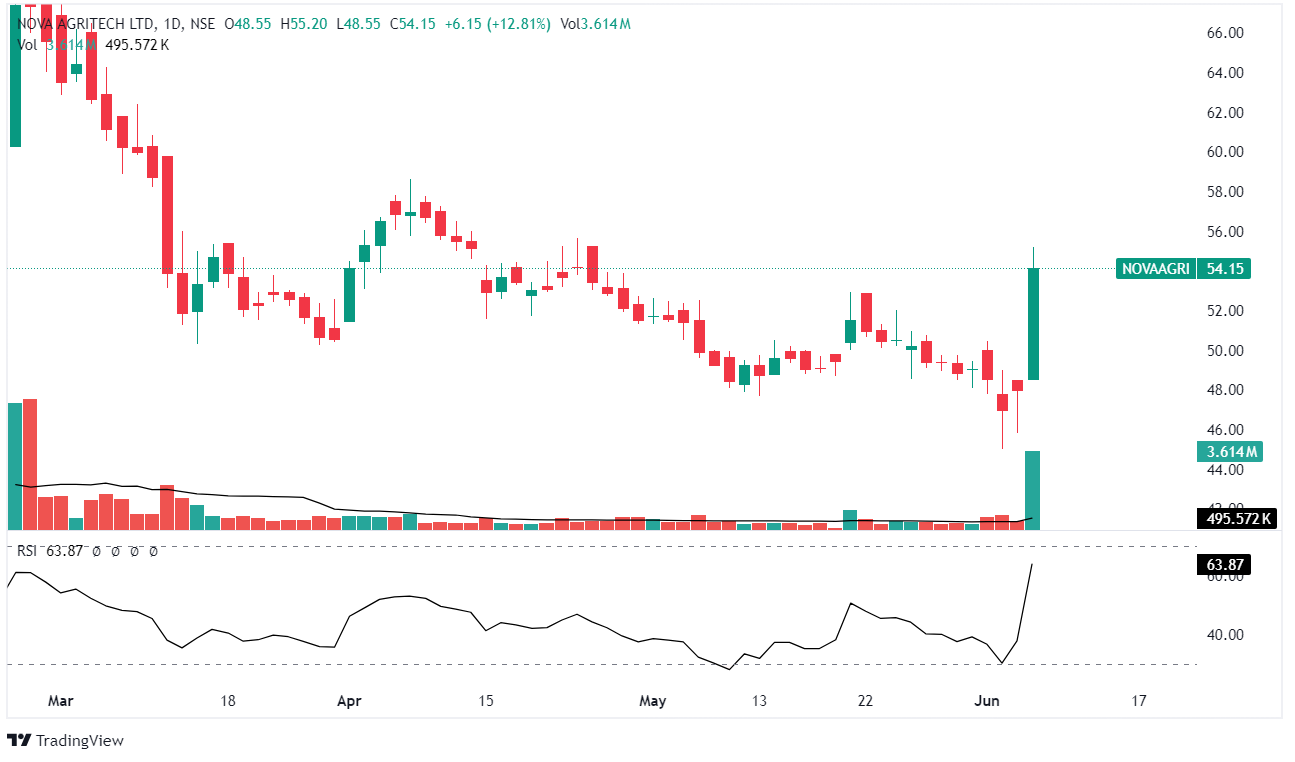Open the TradingView text link
The width and height of the screenshot is (1295, 762).
(79, 741)
